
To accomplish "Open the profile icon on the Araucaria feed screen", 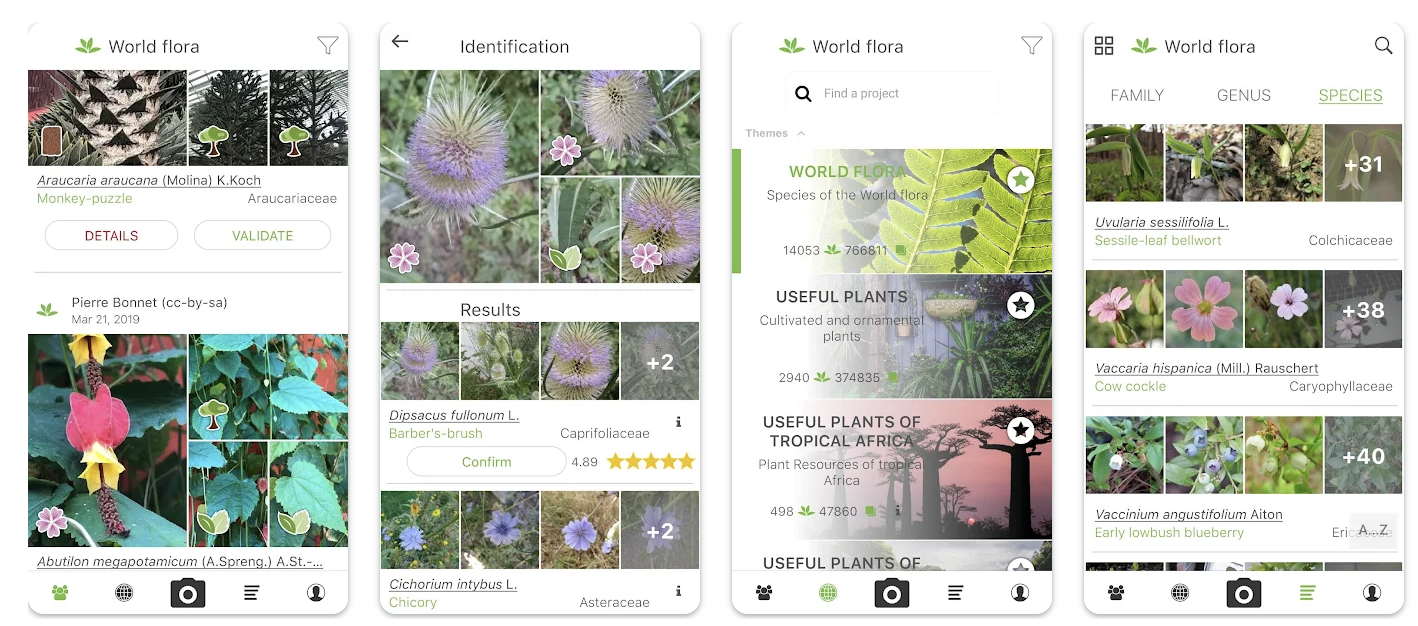I will [316, 593].
